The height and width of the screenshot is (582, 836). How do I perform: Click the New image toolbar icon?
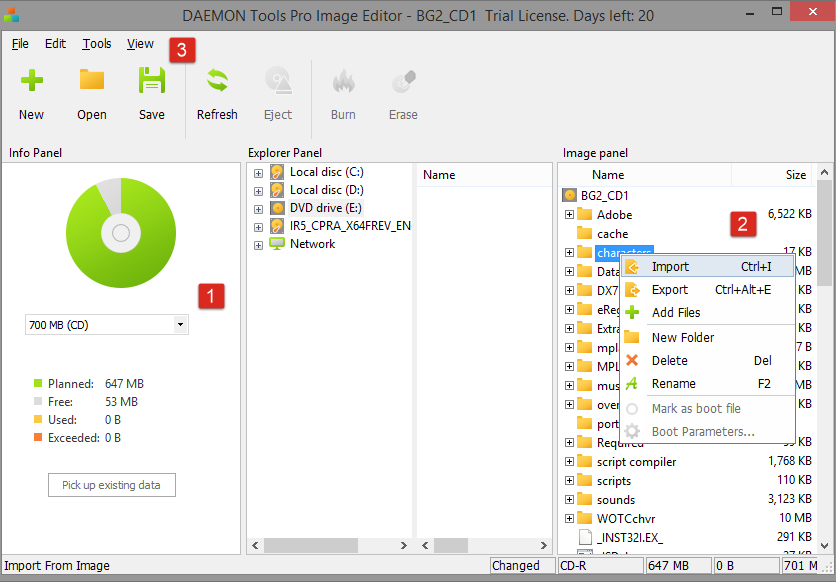tap(31, 80)
